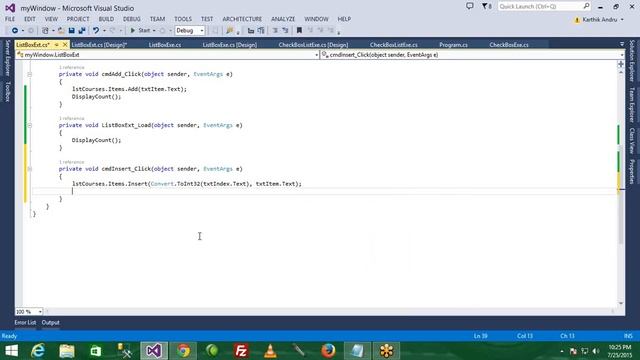Open the Server Explorer side panel
The height and width of the screenshot is (360, 640).
[7, 58]
